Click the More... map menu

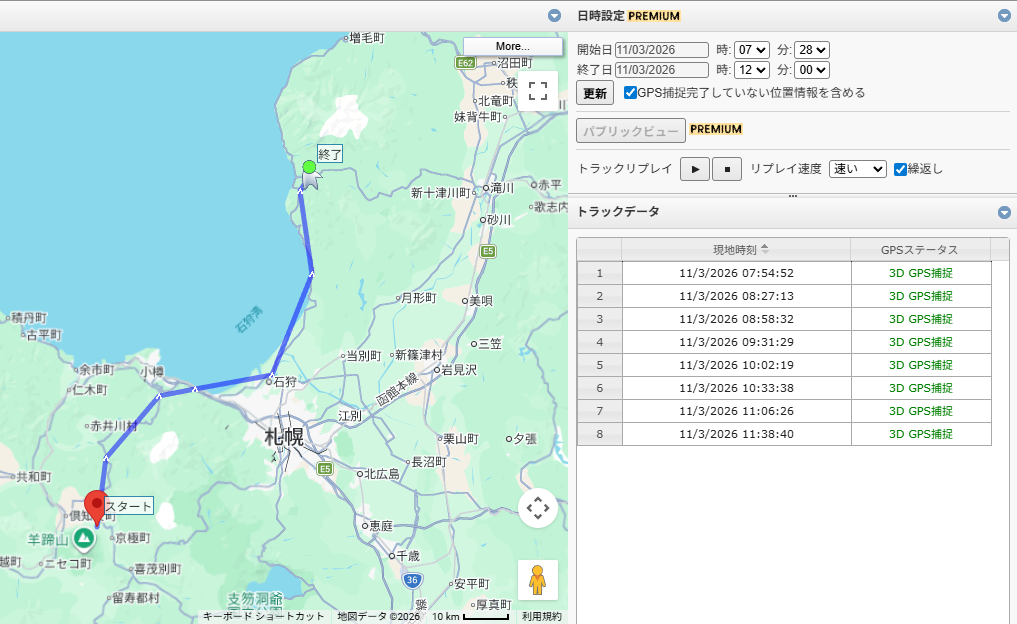click(512, 47)
